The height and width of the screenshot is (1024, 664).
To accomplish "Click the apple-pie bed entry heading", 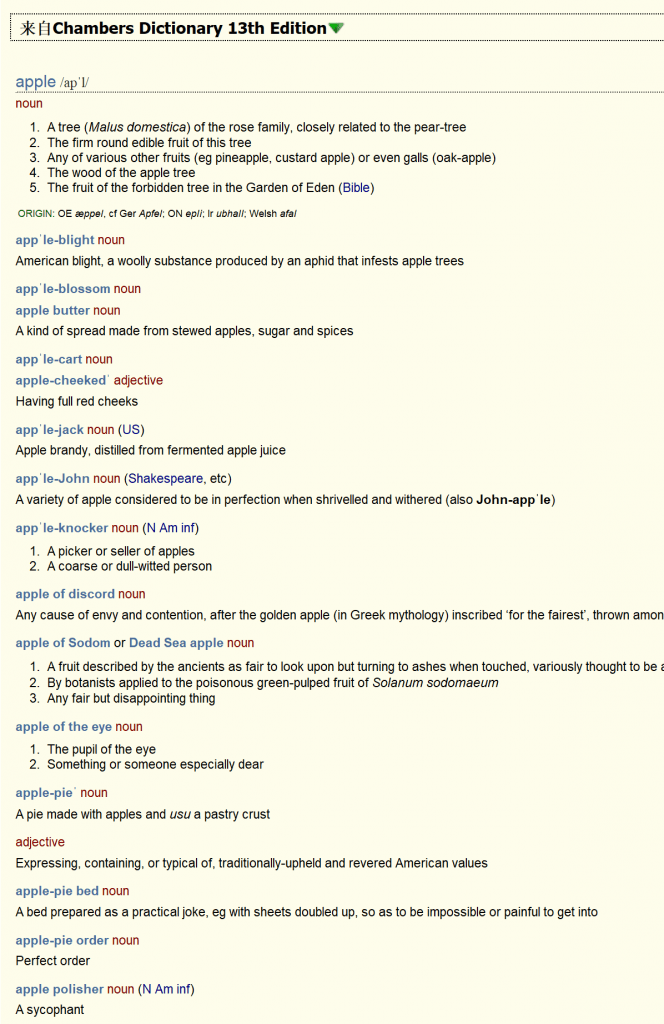I will coord(57,891).
